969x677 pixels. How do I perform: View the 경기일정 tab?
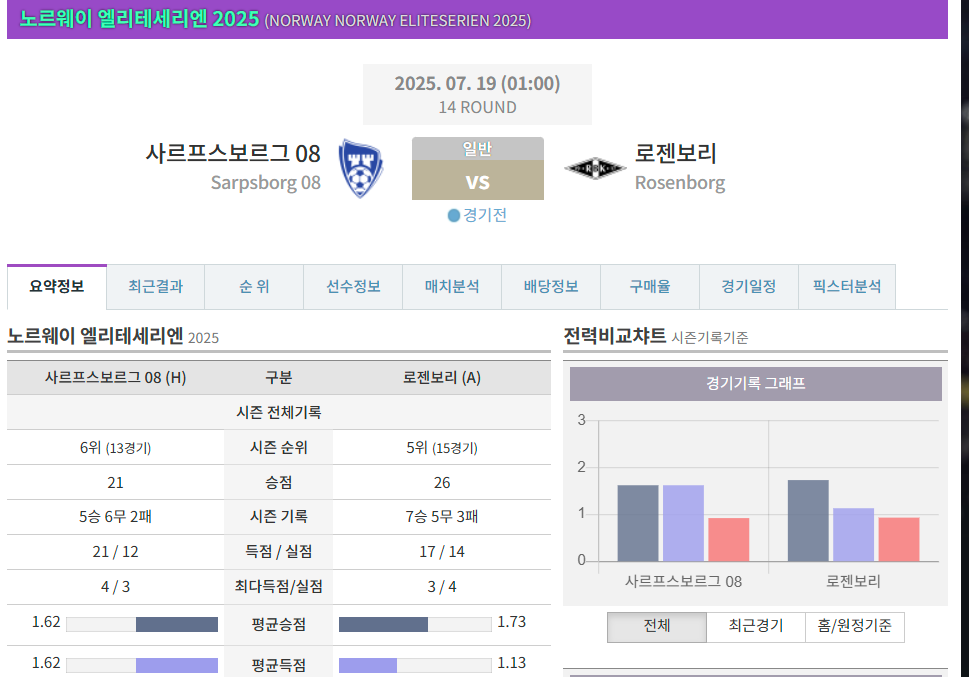(748, 287)
